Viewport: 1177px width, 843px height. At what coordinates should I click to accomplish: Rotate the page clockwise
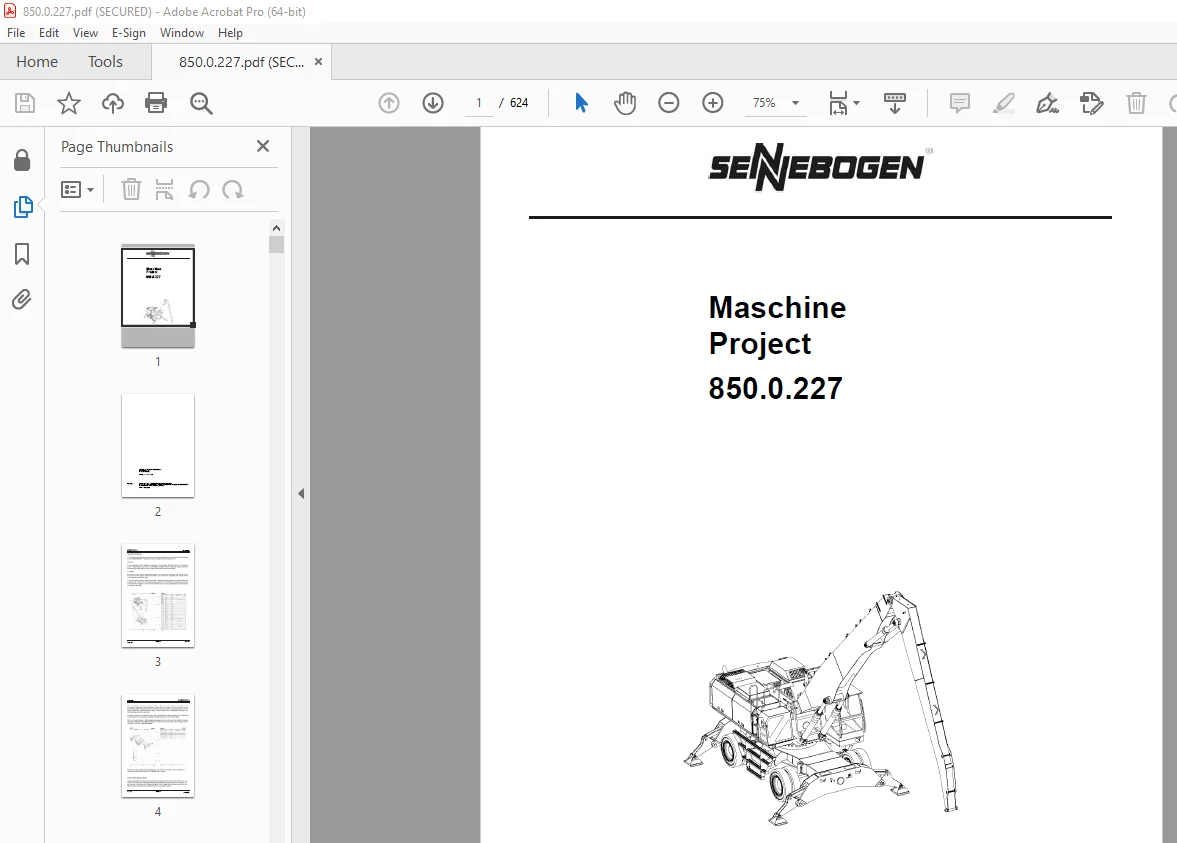click(233, 189)
